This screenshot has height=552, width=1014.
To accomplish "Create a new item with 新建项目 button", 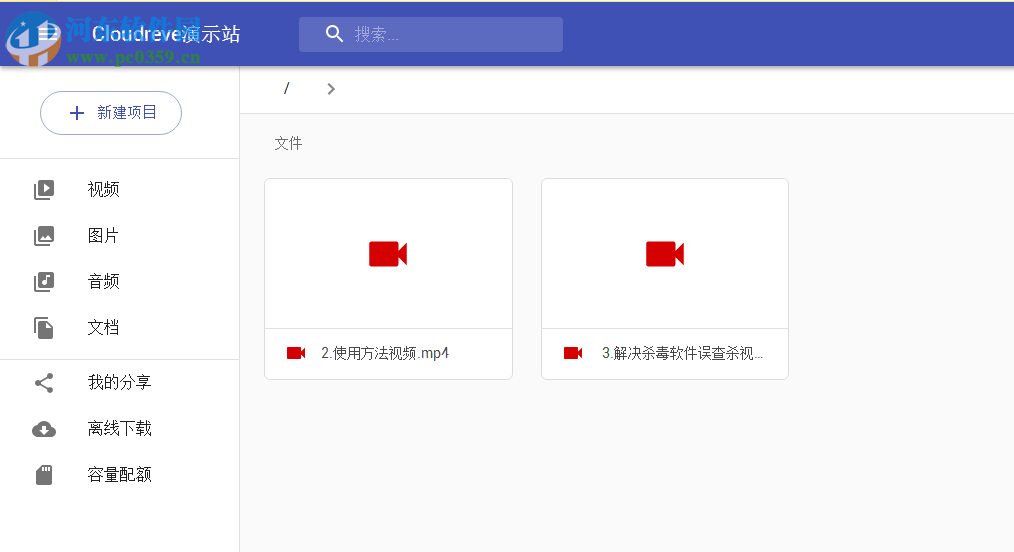I will point(111,113).
